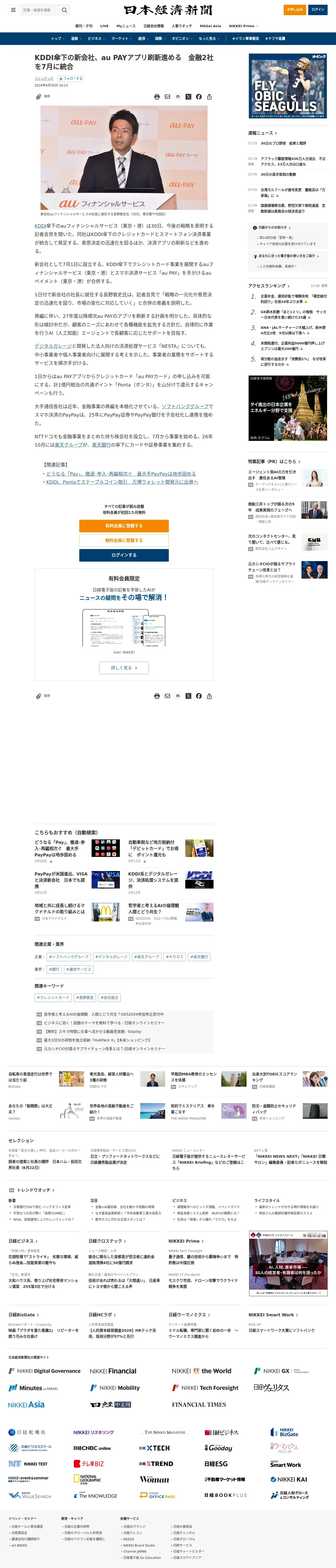This screenshot has height=1568, width=336.
Task: Open the 日経ヴェリタス logo link
Action: (271, 1388)
